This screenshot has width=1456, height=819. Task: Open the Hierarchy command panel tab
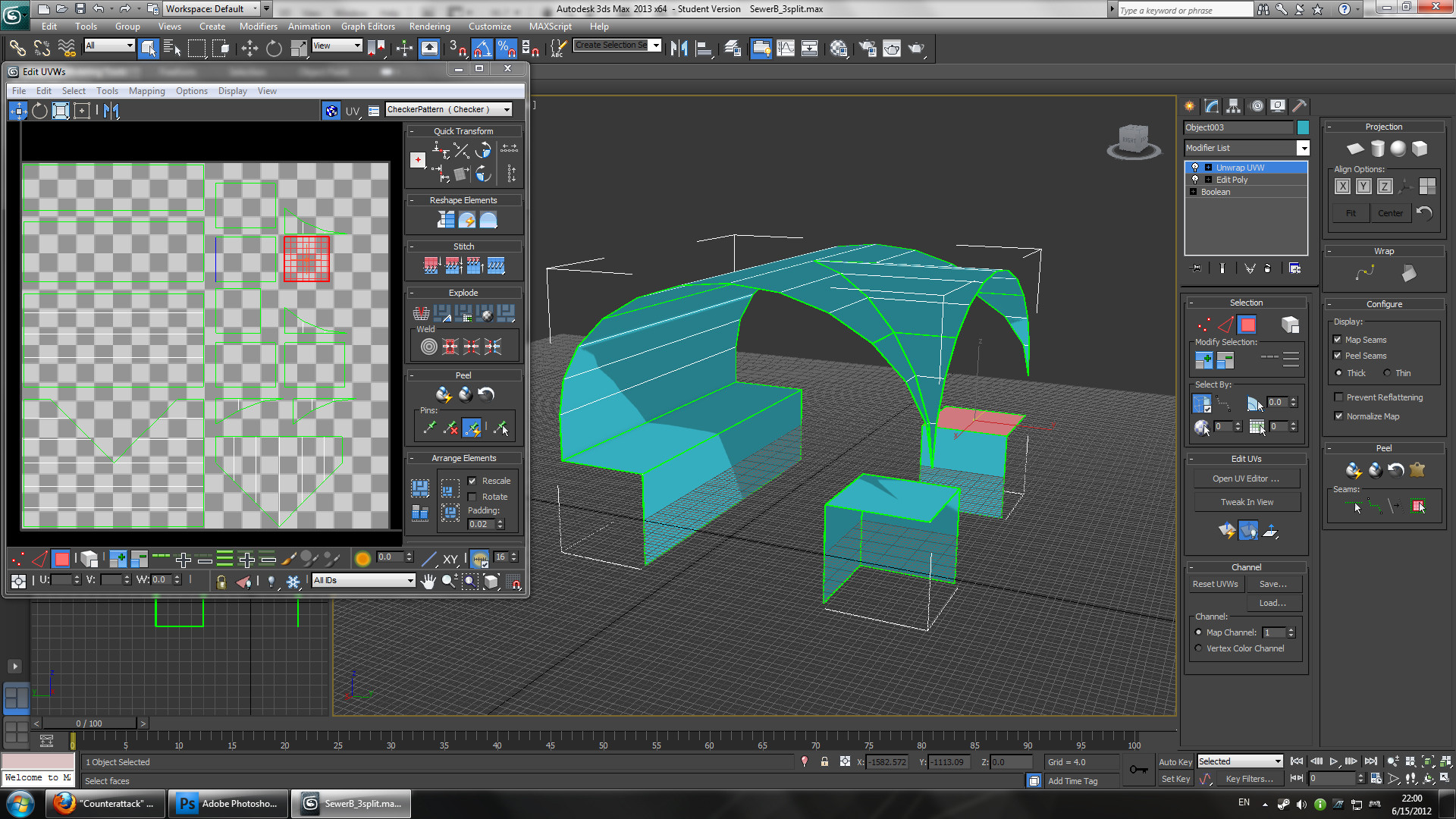1234,106
